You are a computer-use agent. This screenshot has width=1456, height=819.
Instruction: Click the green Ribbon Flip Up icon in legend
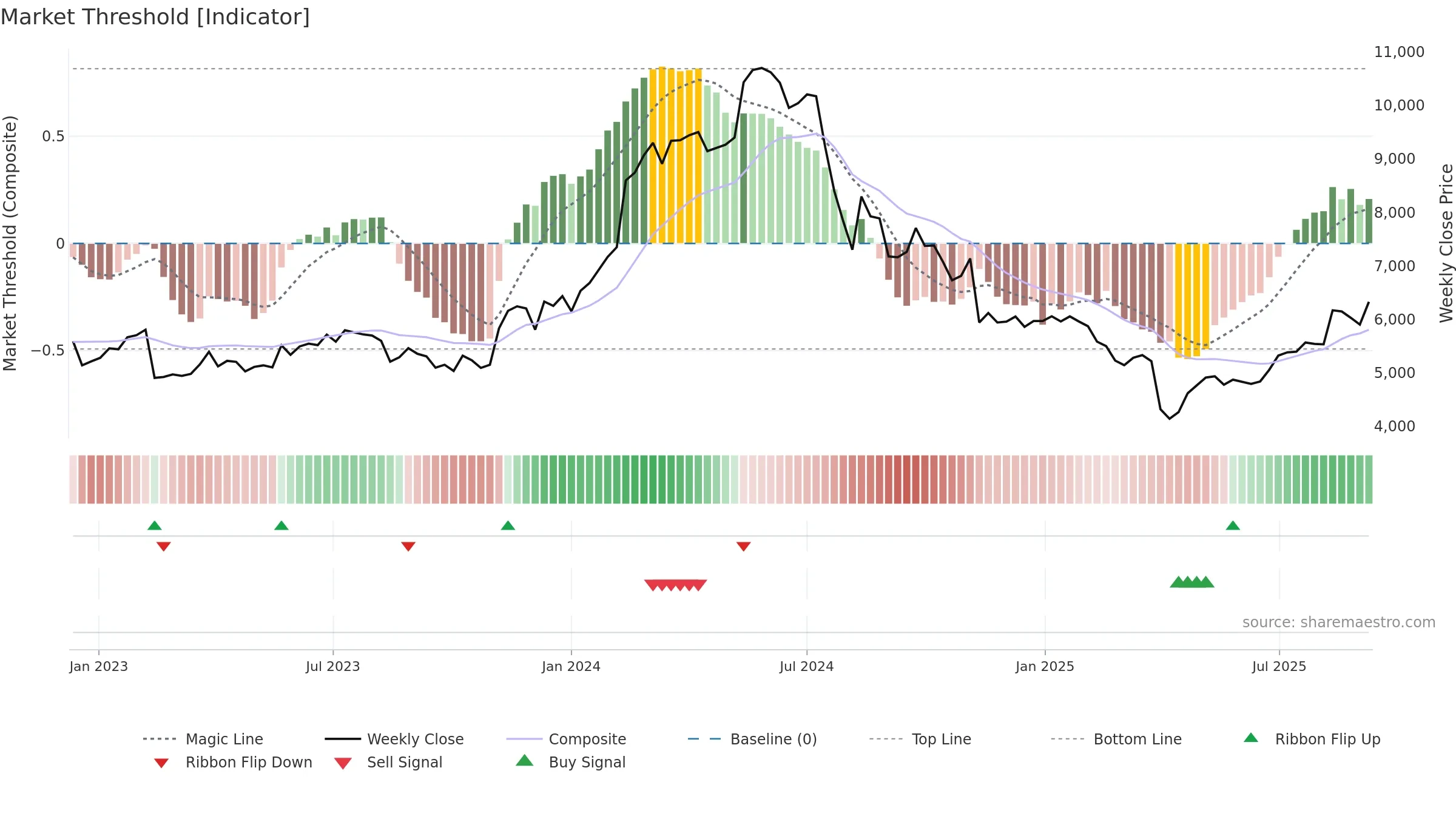point(1251,738)
